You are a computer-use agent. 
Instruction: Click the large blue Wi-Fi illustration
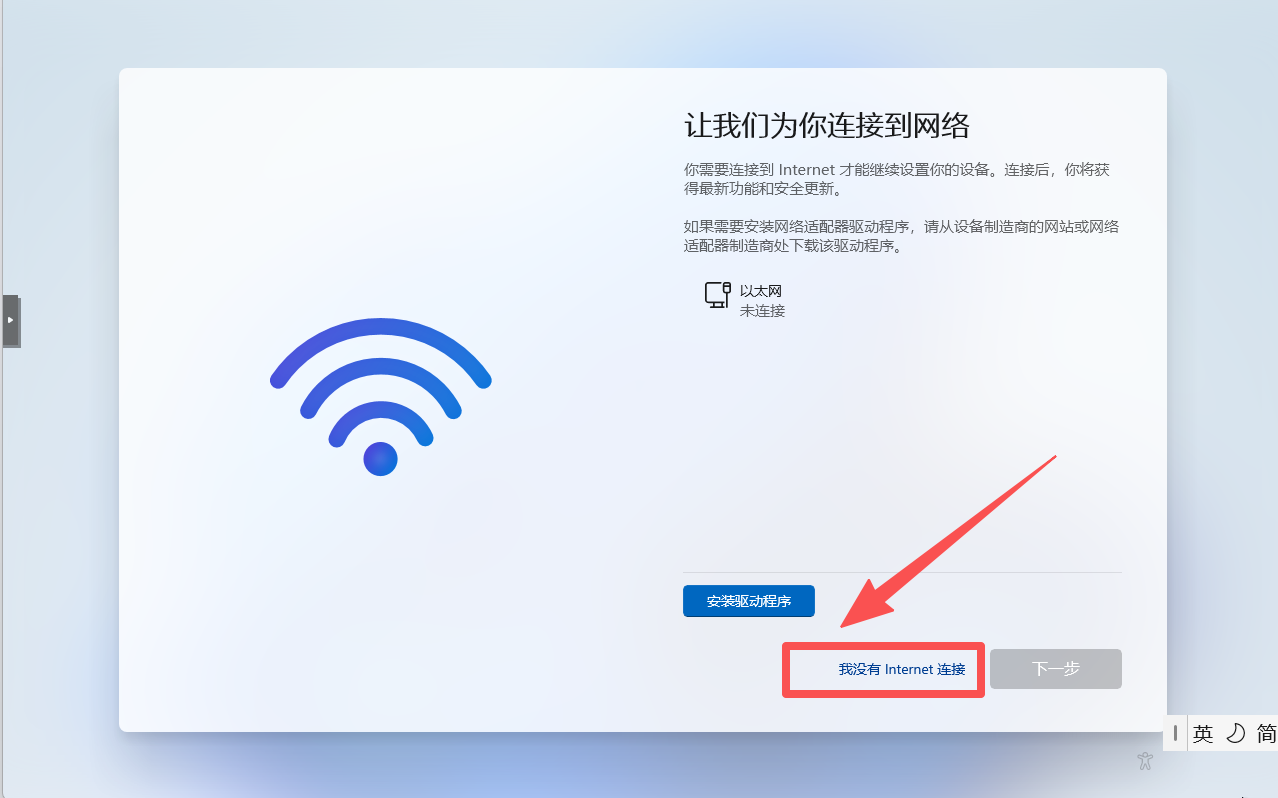click(x=380, y=396)
